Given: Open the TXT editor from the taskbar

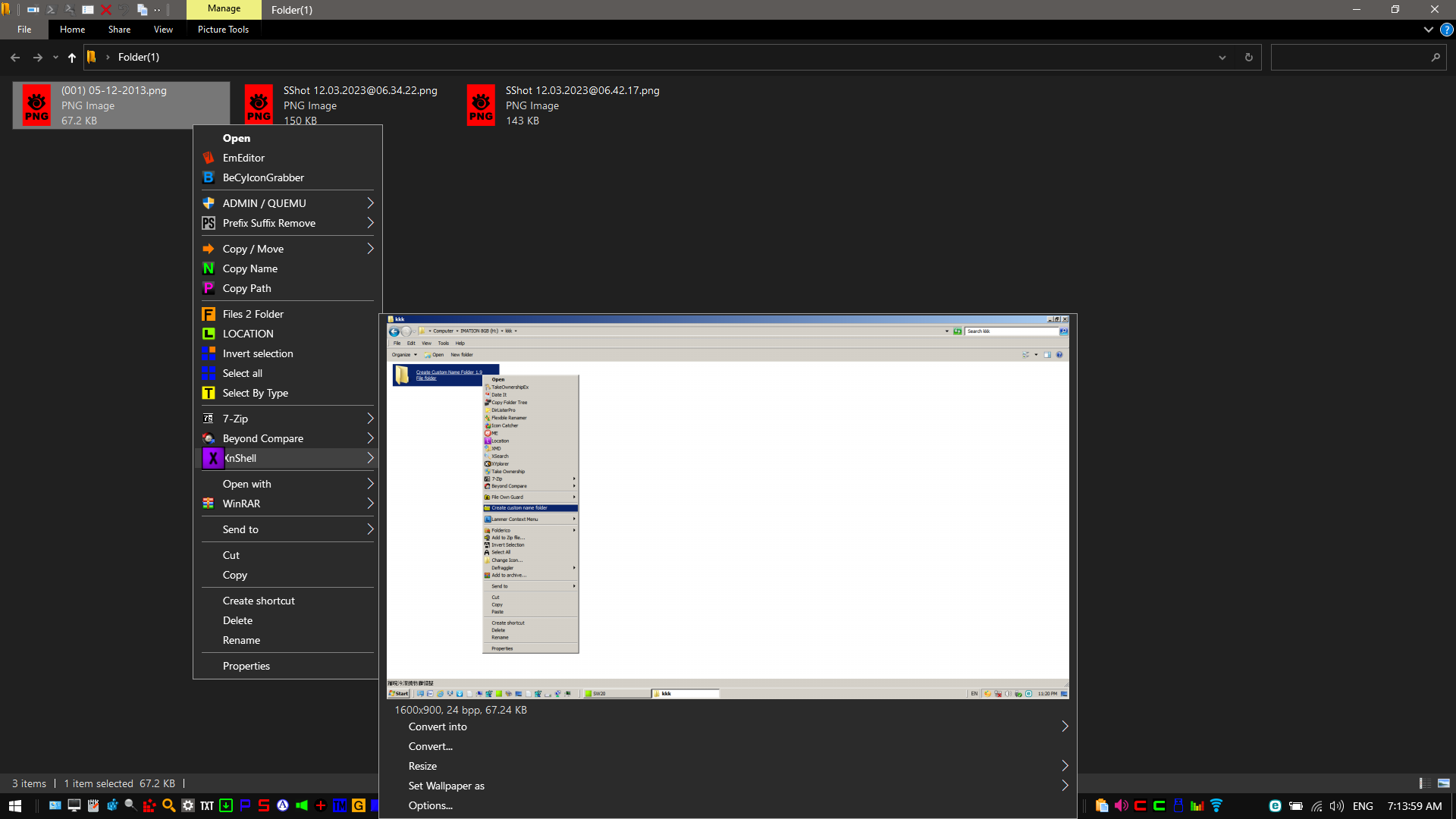Looking at the screenshot, I should pyautogui.click(x=207, y=805).
